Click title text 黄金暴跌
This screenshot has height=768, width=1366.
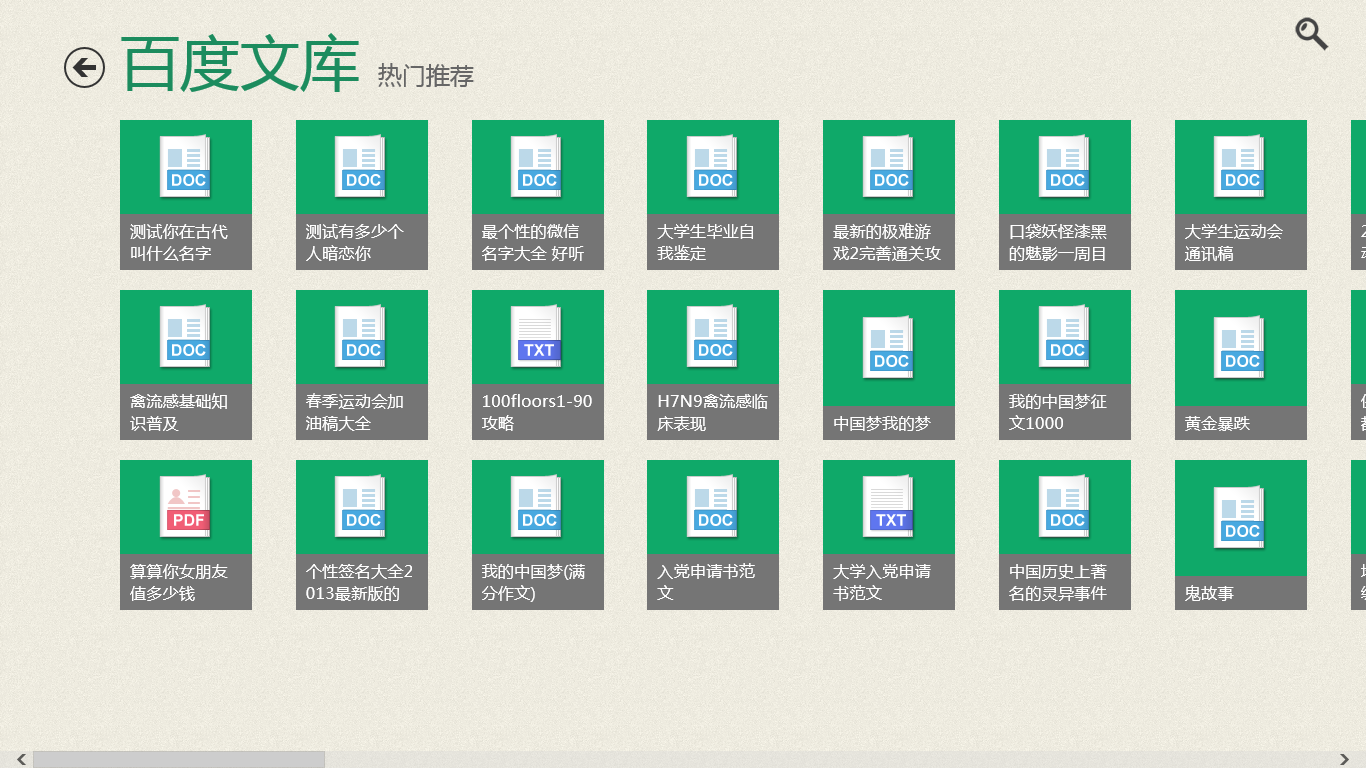coord(1218,424)
